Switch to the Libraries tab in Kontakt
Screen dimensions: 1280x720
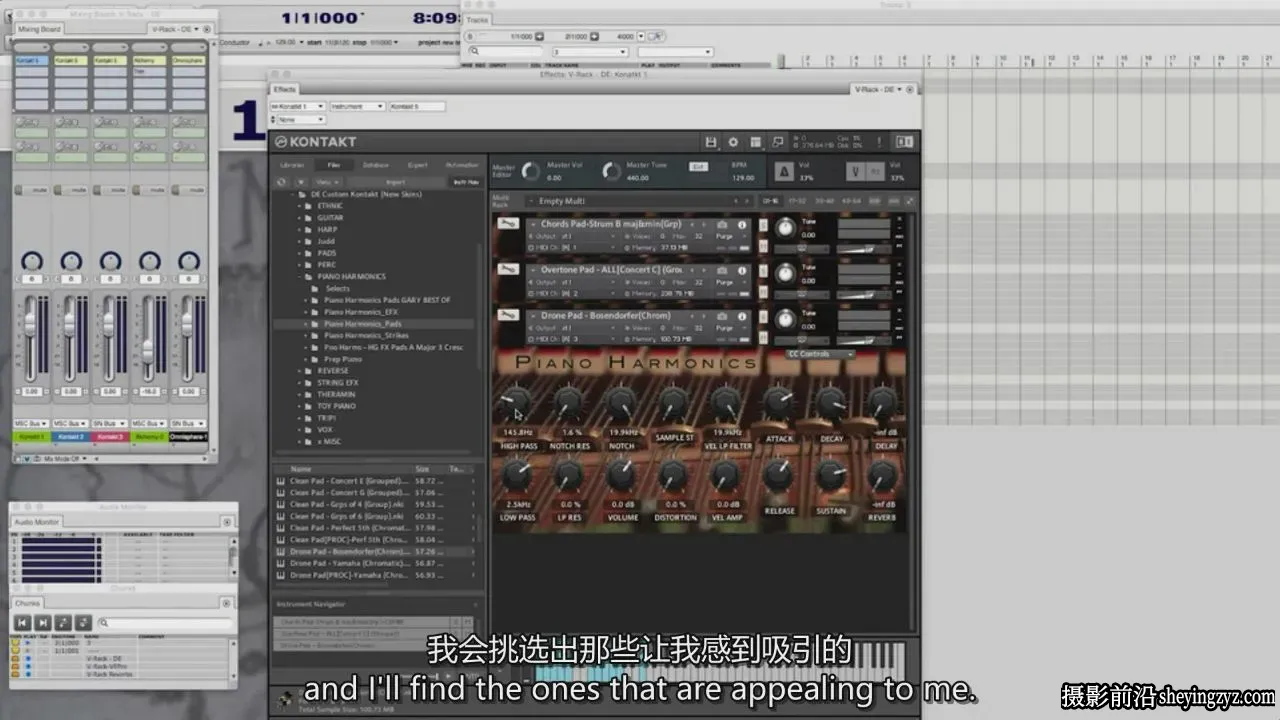pyautogui.click(x=293, y=165)
